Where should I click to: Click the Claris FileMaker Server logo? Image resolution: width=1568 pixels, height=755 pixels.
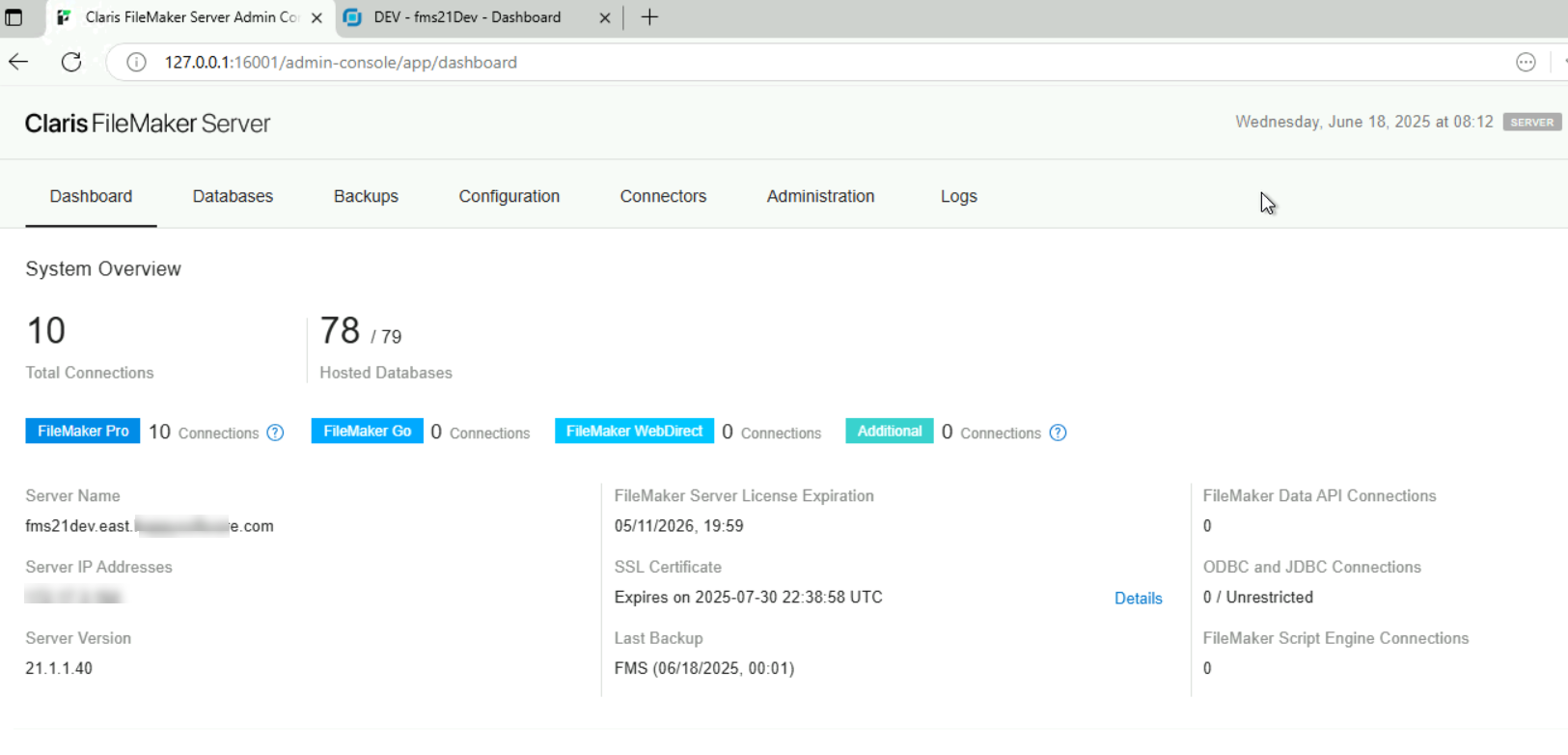tap(148, 124)
